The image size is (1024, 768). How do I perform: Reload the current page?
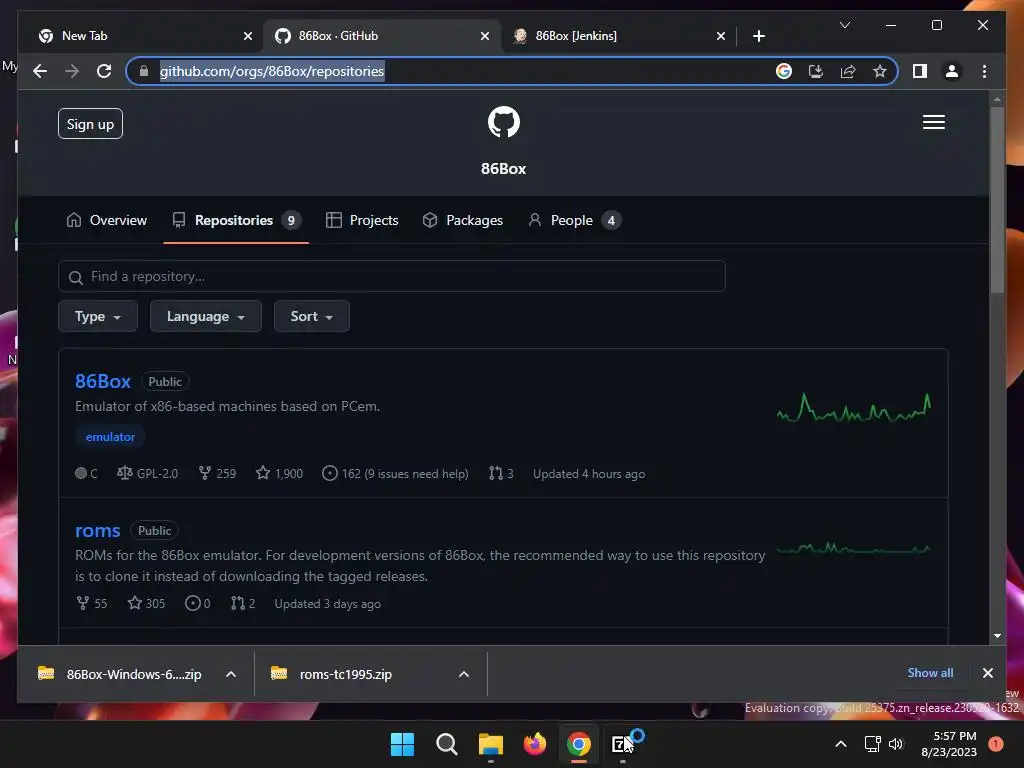tap(104, 71)
